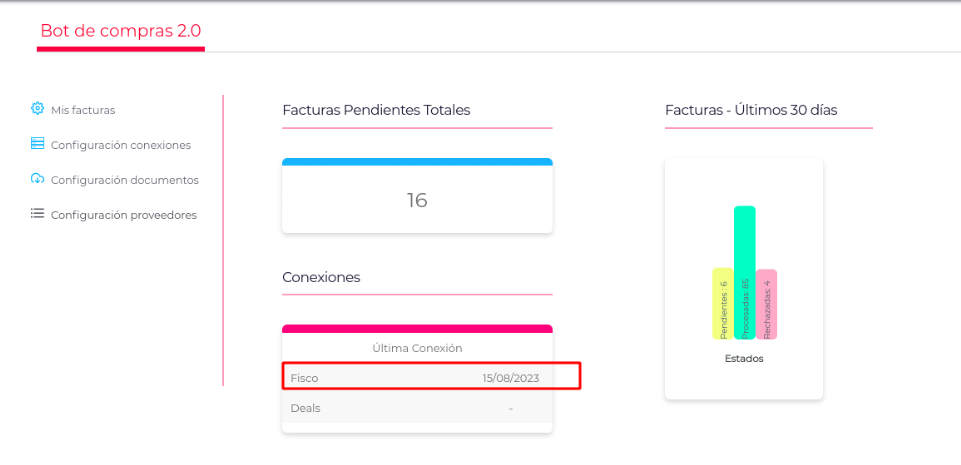Click the list icon beside Configuración proveedores
The height and width of the screenshot is (465, 961).
(37, 214)
